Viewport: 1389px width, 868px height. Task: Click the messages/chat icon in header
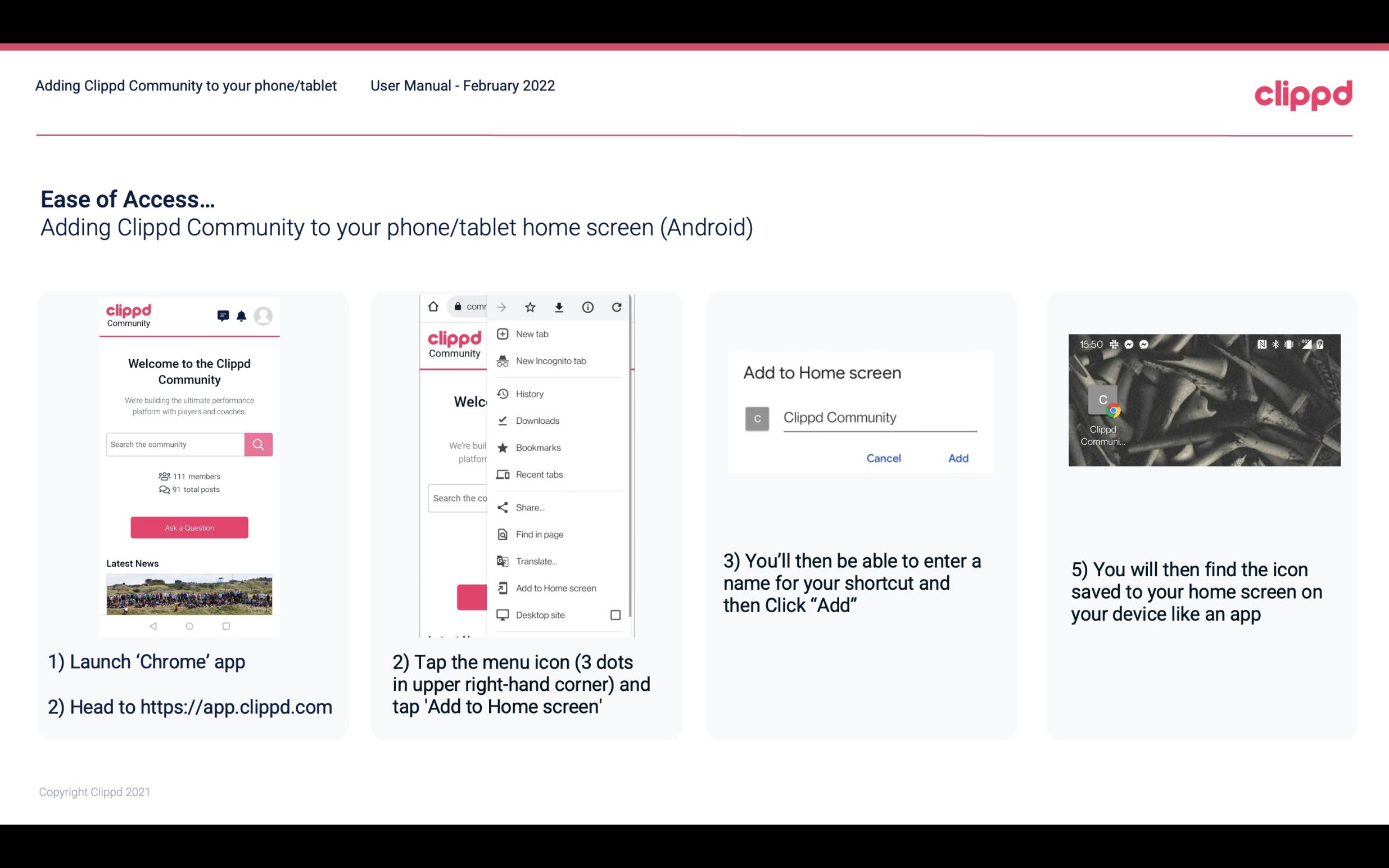coord(222,317)
